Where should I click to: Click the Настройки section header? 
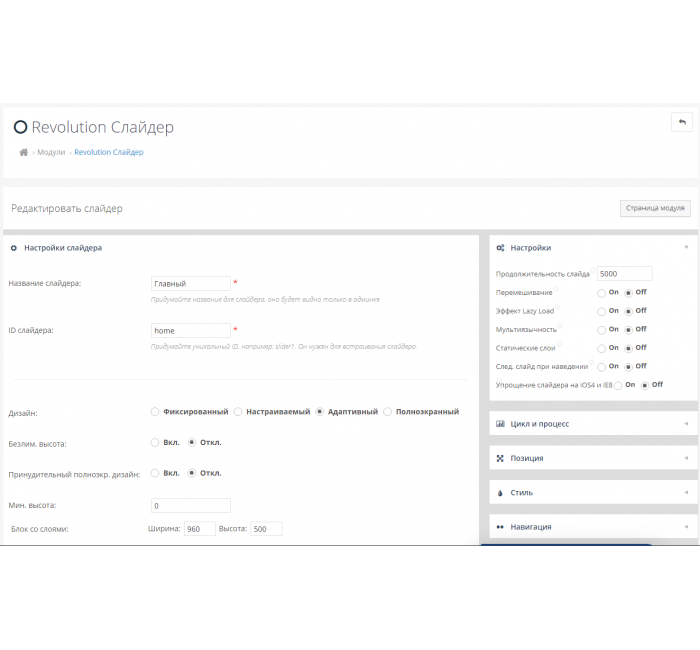pos(593,248)
